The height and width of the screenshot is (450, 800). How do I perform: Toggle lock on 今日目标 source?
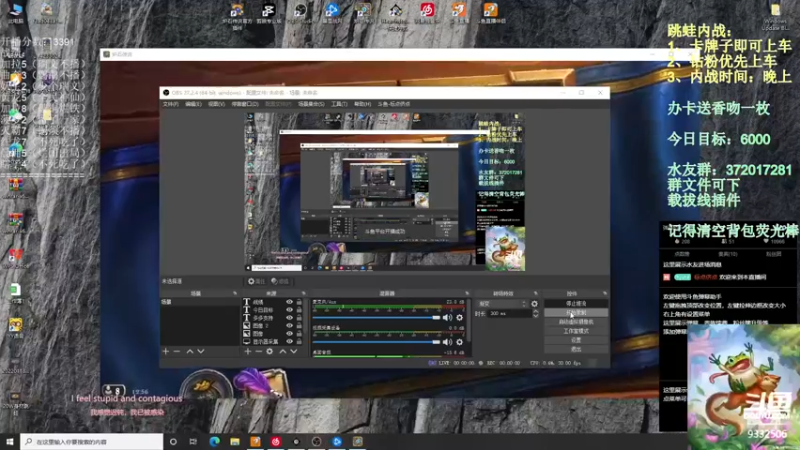[299, 310]
